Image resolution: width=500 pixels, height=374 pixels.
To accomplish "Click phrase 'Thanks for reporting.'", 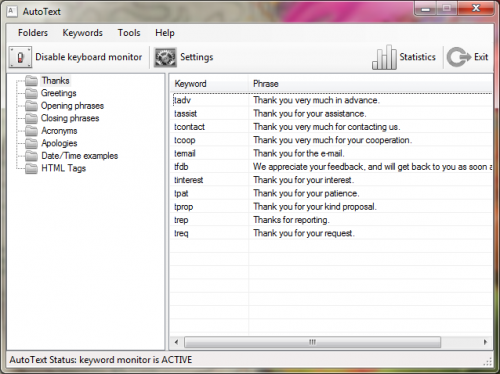I will tap(291, 220).
